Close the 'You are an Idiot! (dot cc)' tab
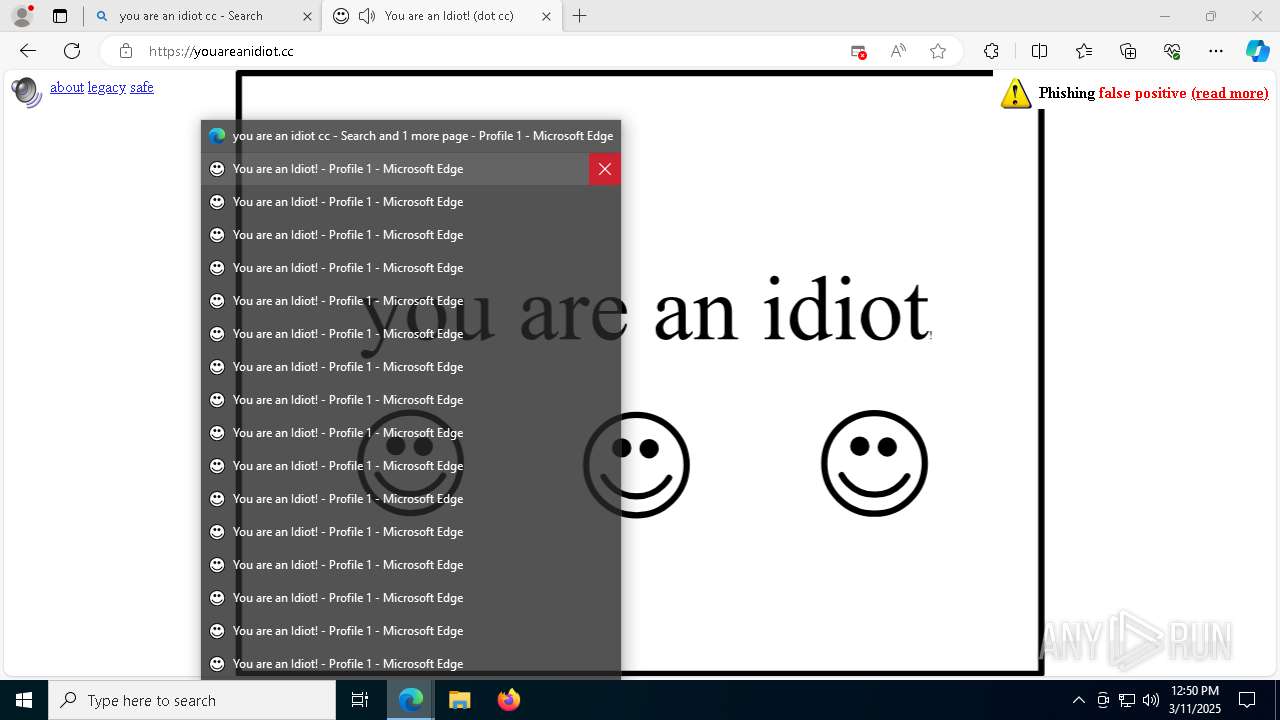1280x720 pixels. tap(546, 16)
